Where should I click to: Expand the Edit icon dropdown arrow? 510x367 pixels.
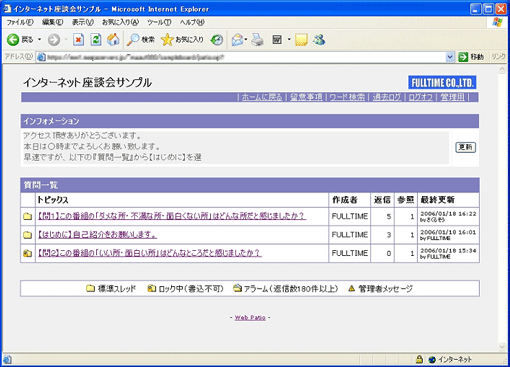289,40
